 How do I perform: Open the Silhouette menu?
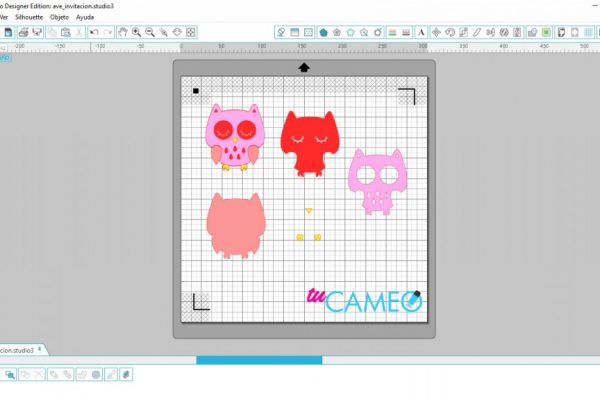click(x=29, y=17)
